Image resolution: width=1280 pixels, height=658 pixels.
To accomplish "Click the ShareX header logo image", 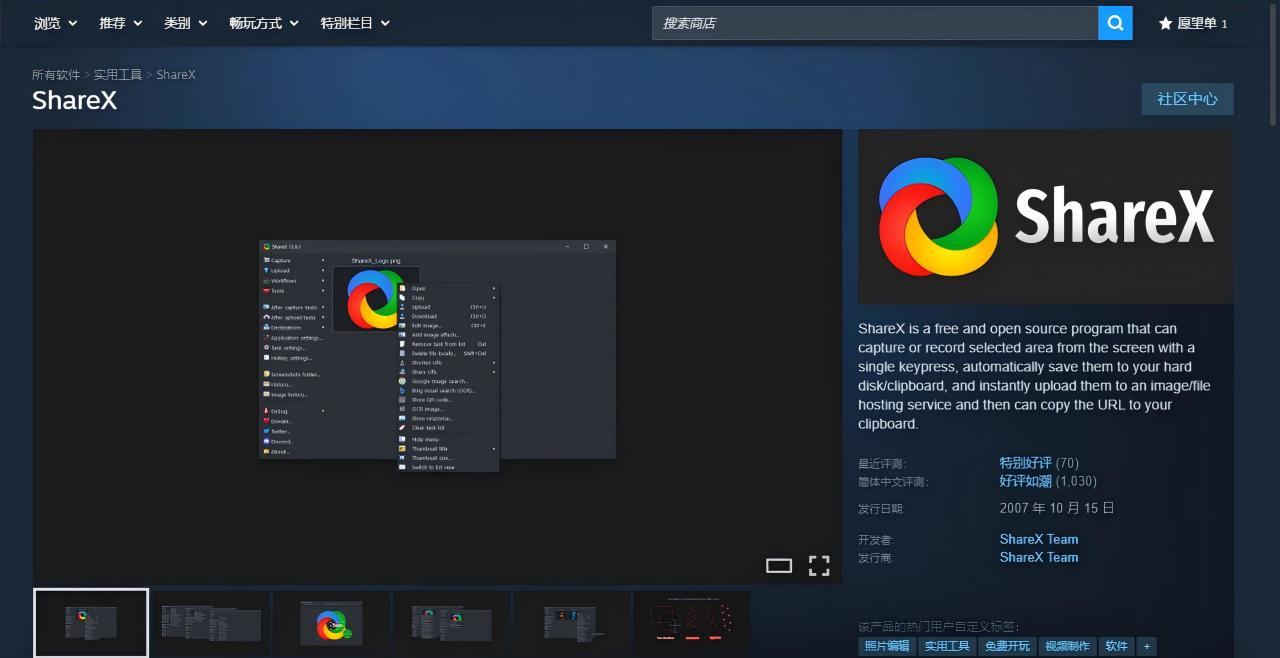I will 1045,216.
